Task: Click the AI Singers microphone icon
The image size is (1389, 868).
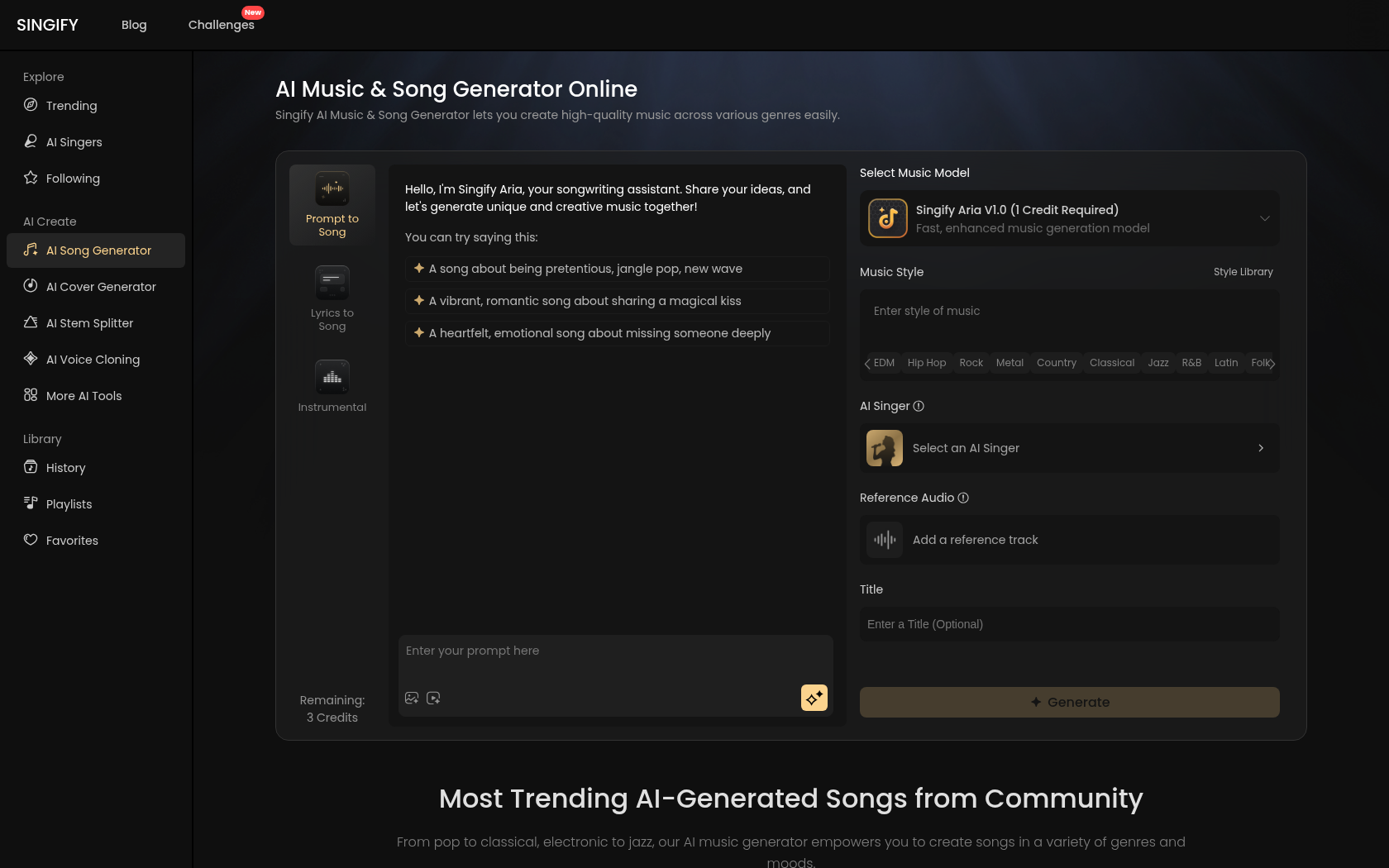Action: tap(31, 141)
